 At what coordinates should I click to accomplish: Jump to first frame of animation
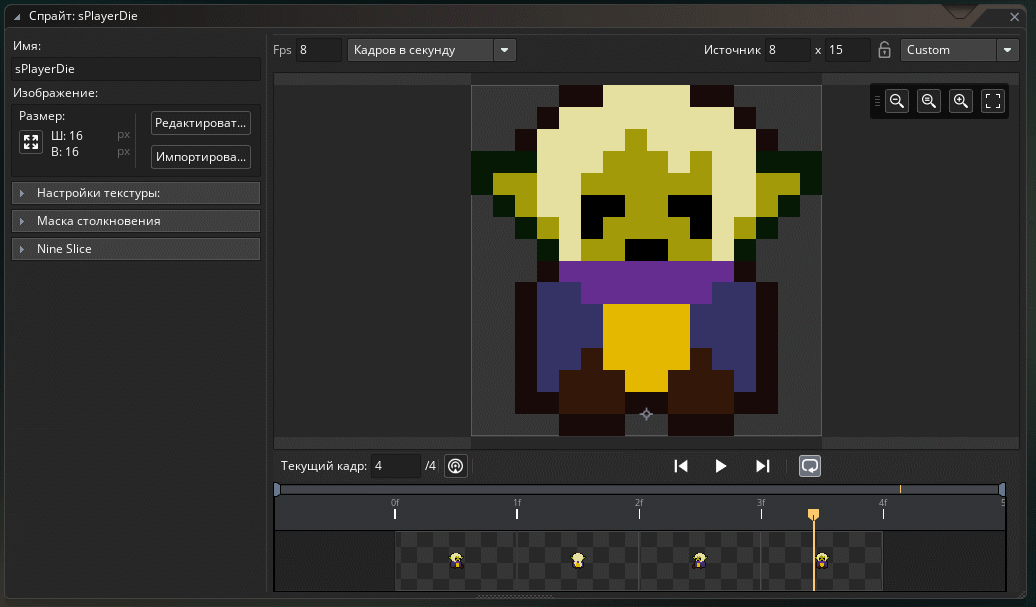(x=681, y=466)
